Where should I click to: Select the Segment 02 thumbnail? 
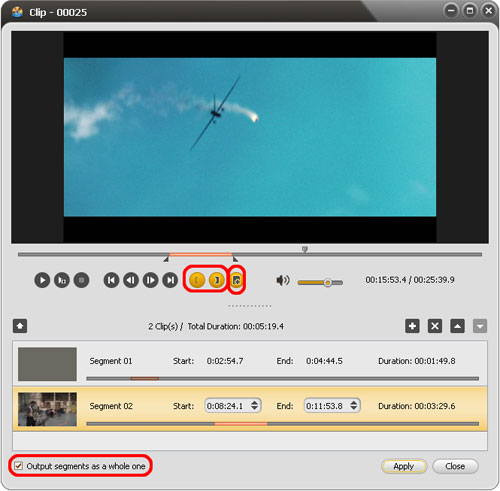[47, 409]
